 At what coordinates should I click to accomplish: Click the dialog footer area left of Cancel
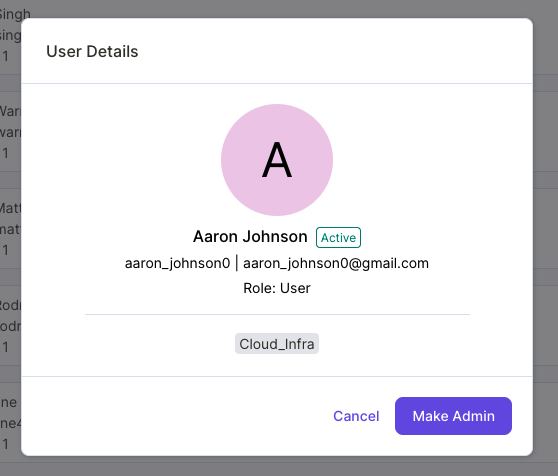(x=174, y=416)
